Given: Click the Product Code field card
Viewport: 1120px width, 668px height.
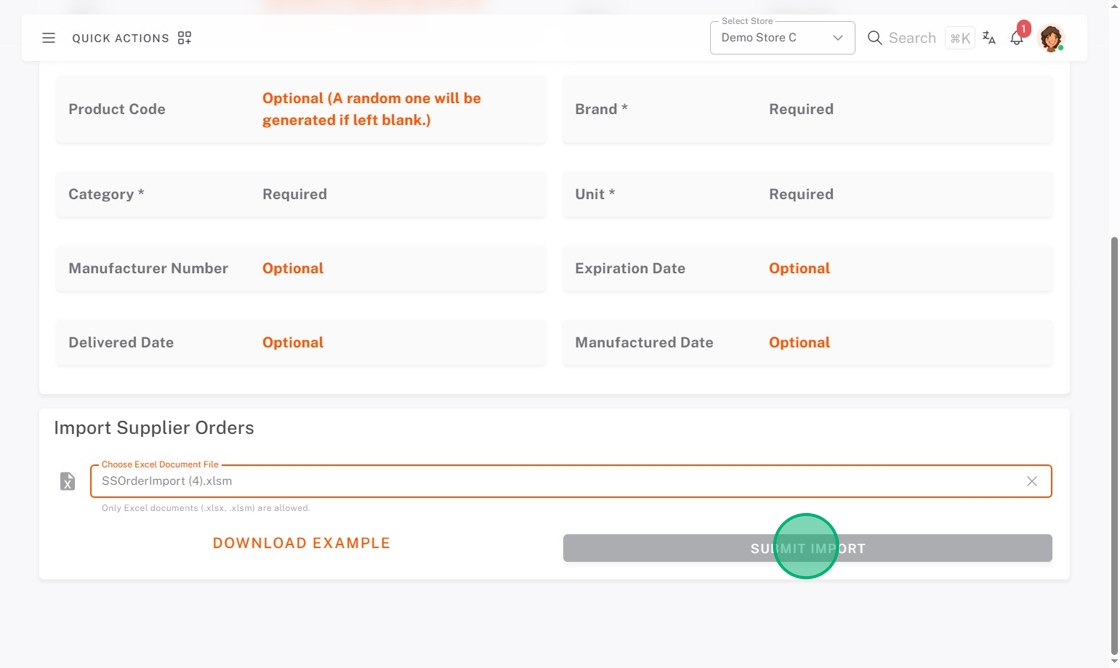Looking at the screenshot, I should coord(301,109).
